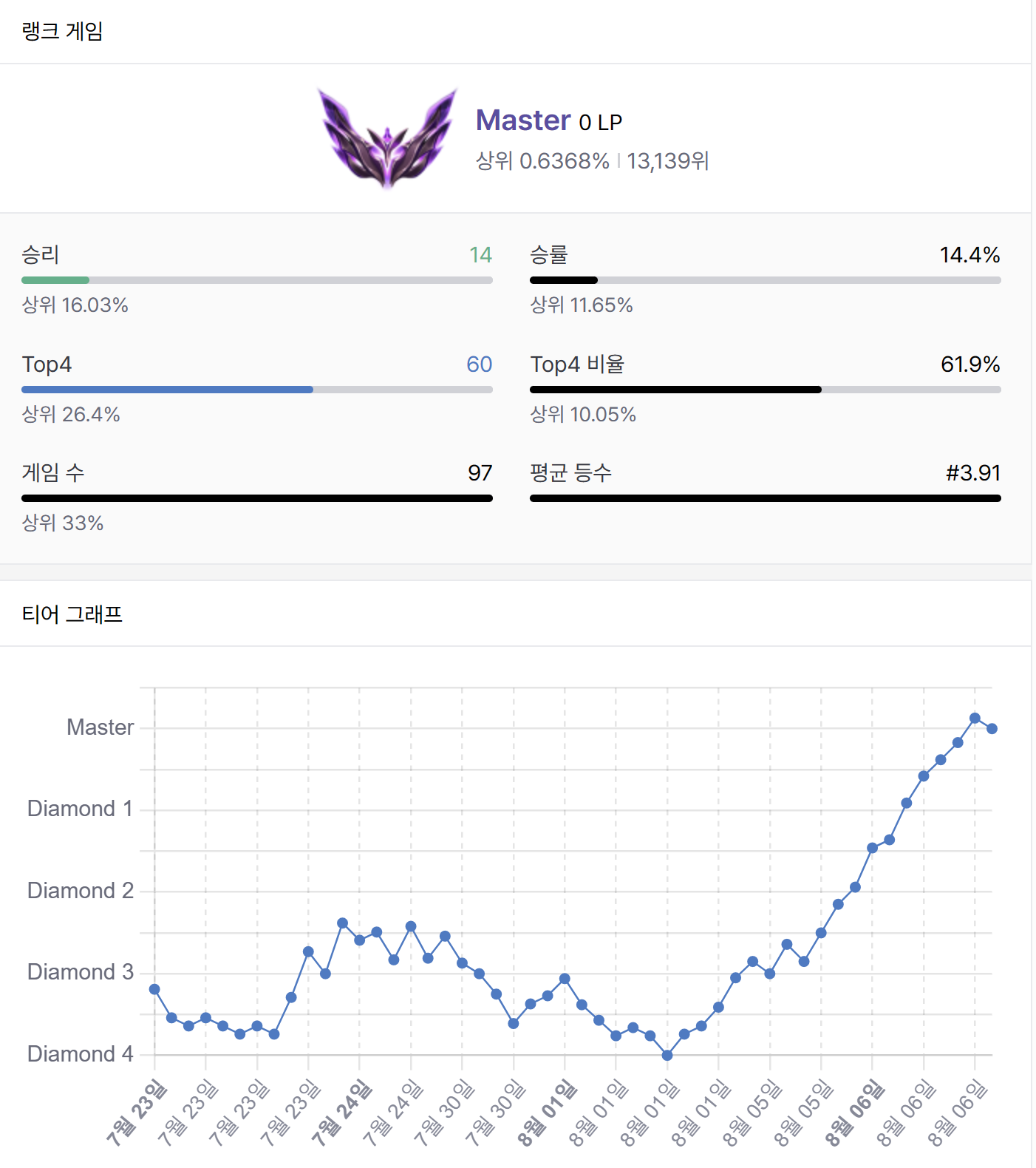Click the bold 8월 06일 axis label
The width and height of the screenshot is (1036, 1168).
pyautogui.click(x=854, y=1112)
